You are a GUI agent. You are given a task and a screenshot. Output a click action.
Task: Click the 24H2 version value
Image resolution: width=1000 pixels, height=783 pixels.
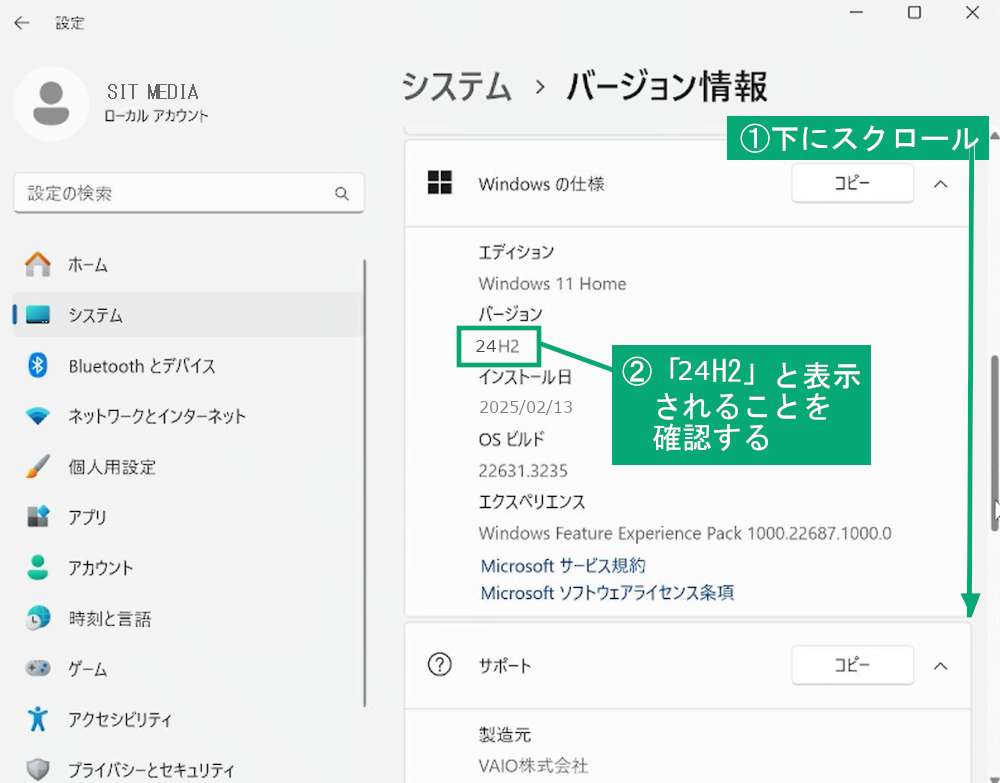click(497, 346)
